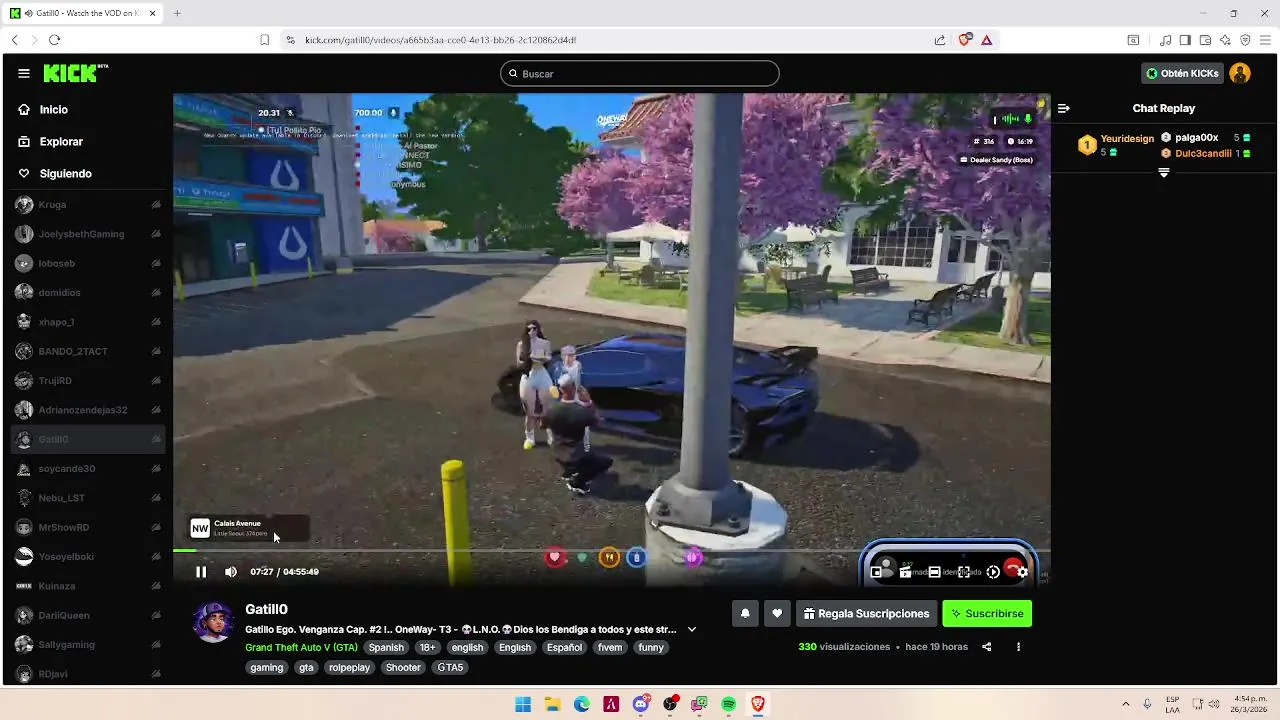Go back in browser
Screen dimensions: 1280x720
pos(14,40)
